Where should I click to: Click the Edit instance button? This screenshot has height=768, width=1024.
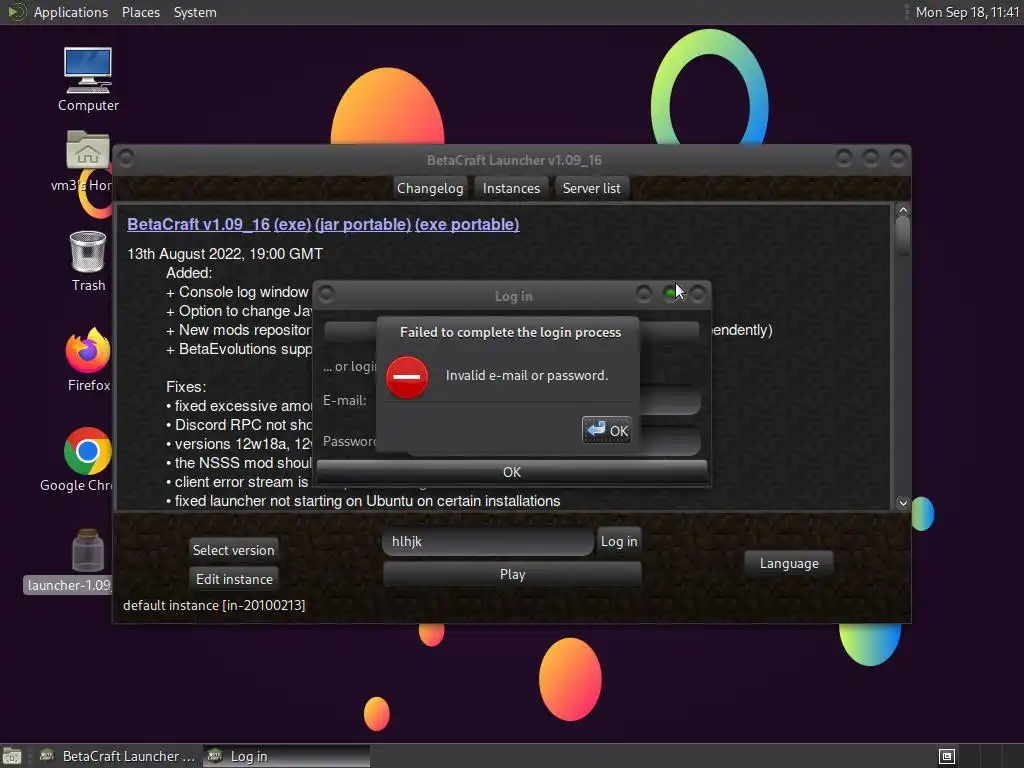234,579
